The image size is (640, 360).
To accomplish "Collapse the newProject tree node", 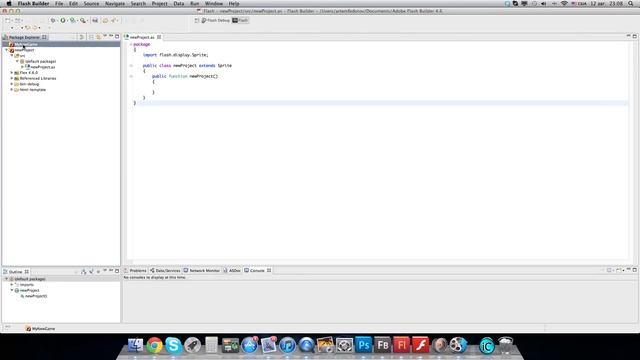I will coord(7,50).
